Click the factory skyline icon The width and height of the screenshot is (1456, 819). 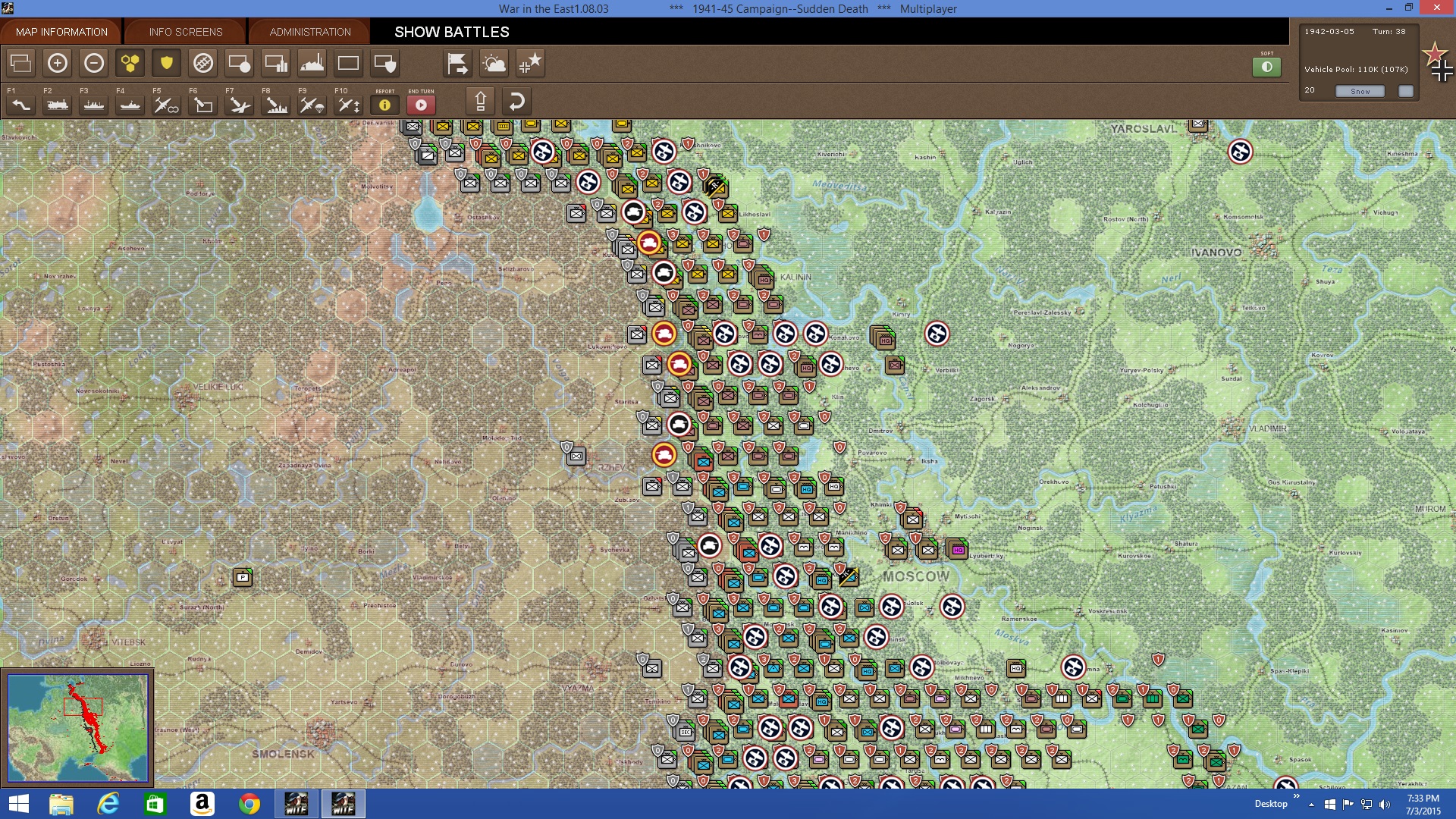click(x=312, y=64)
